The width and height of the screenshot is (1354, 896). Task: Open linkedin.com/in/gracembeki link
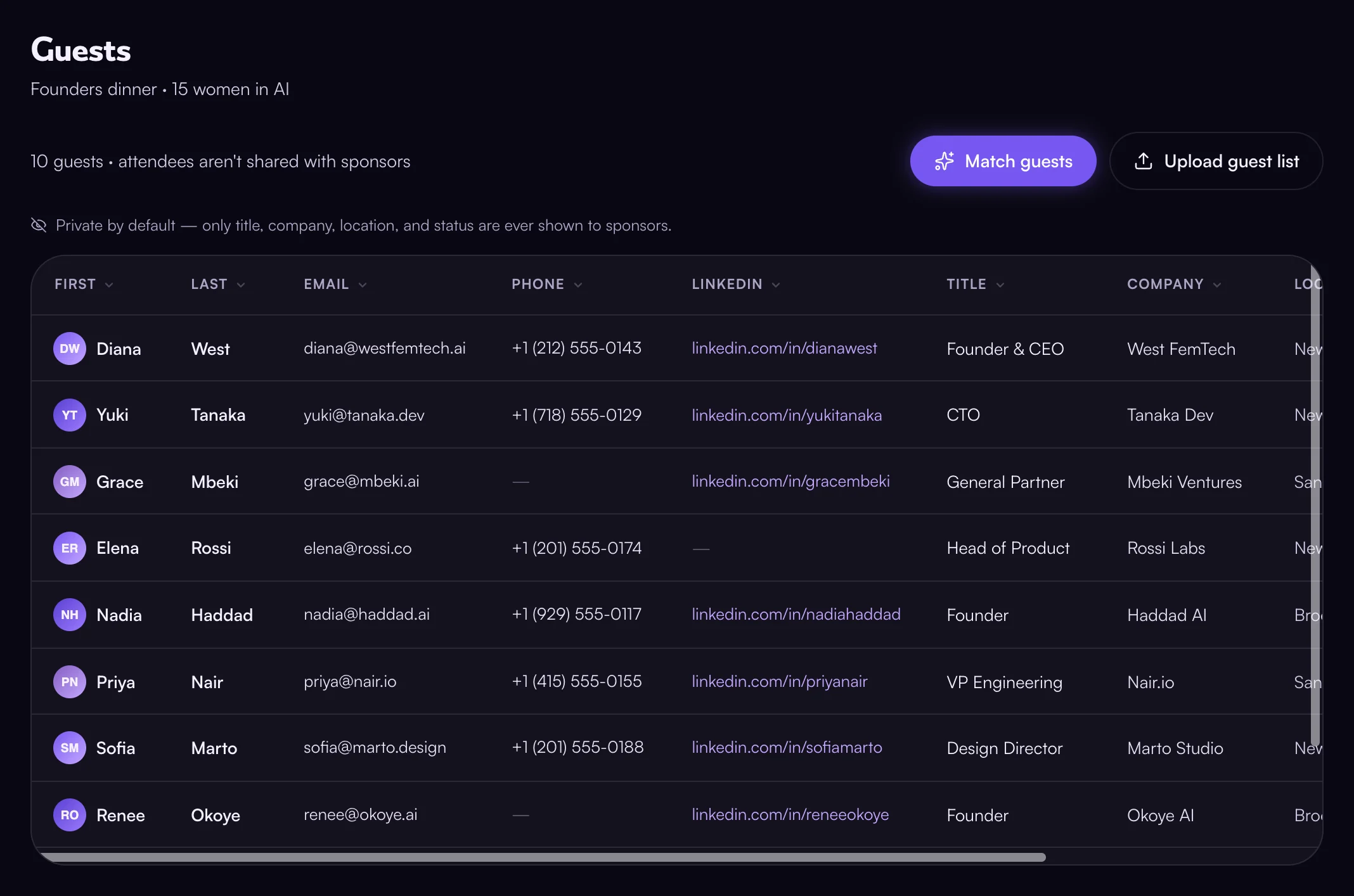790,481
